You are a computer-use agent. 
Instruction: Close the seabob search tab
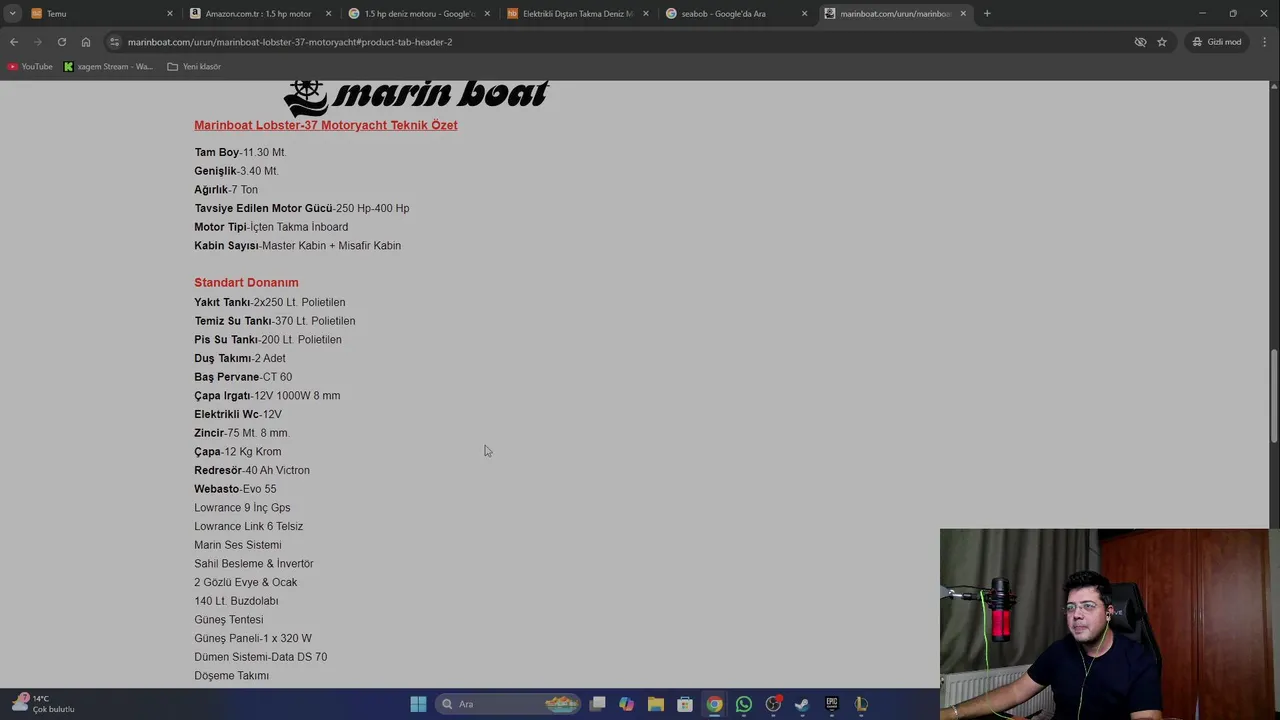click(804, 14)
